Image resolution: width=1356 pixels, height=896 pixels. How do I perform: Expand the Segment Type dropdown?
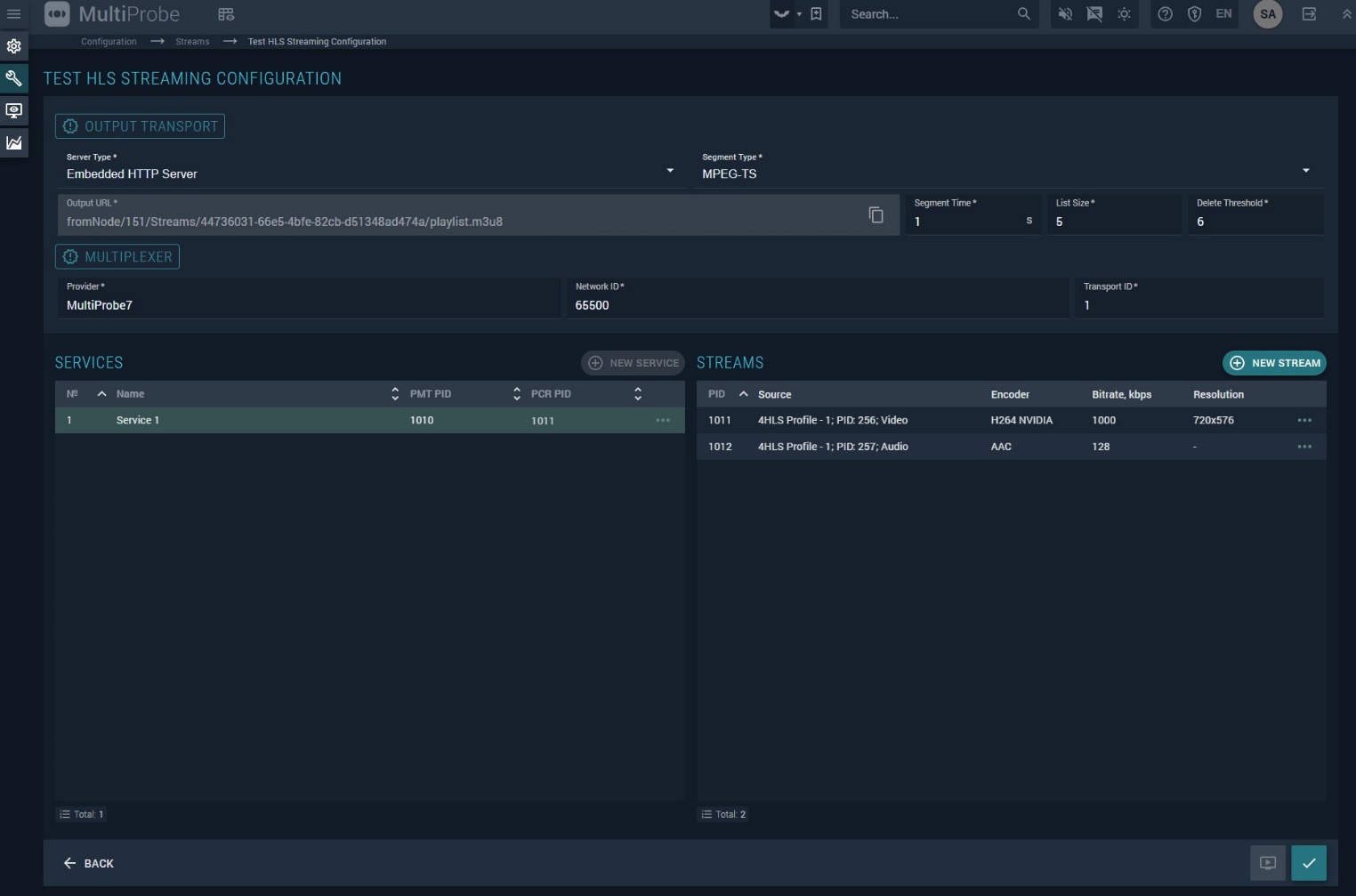click(1305, 171)
